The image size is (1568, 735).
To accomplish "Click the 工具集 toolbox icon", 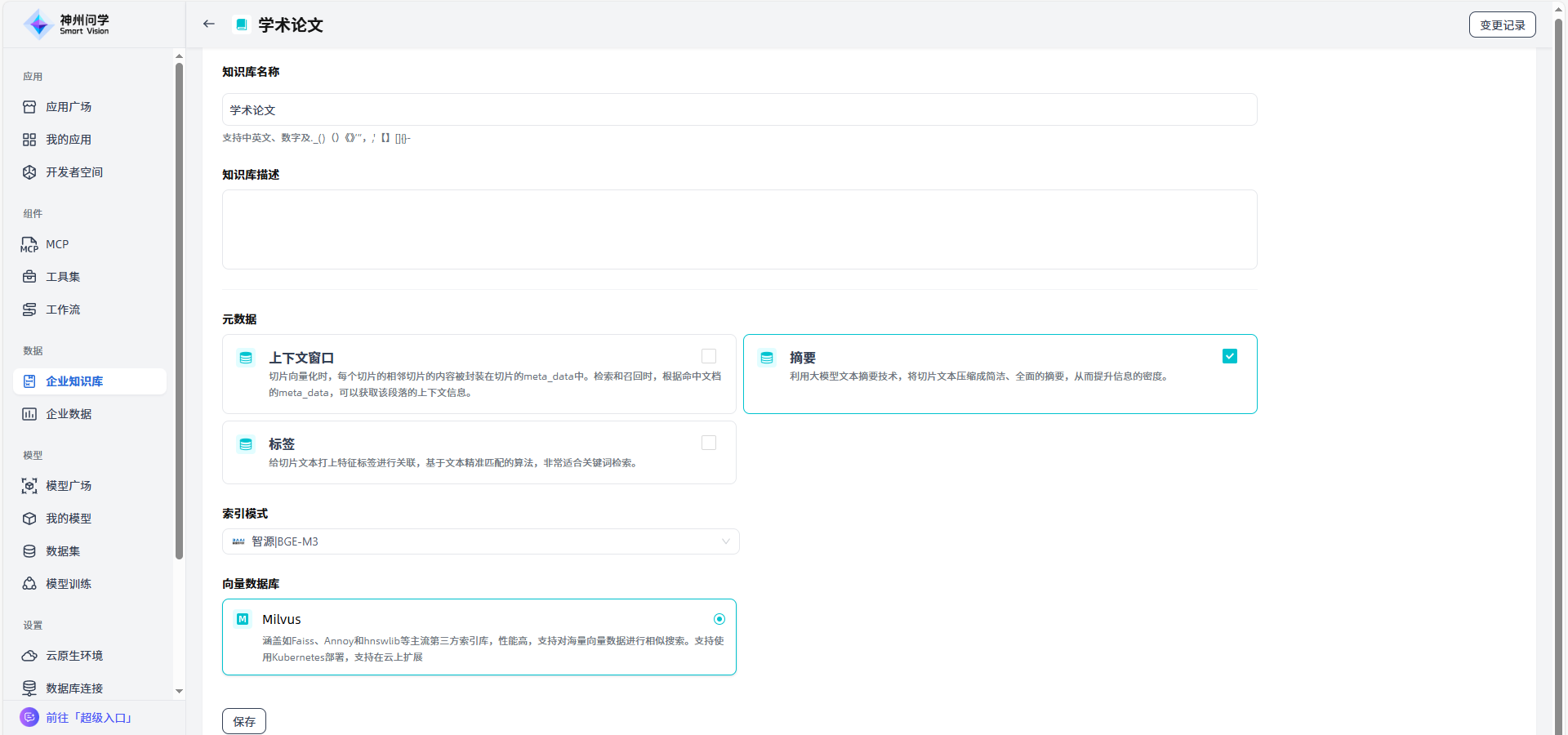I will click(x=29, y=277).
